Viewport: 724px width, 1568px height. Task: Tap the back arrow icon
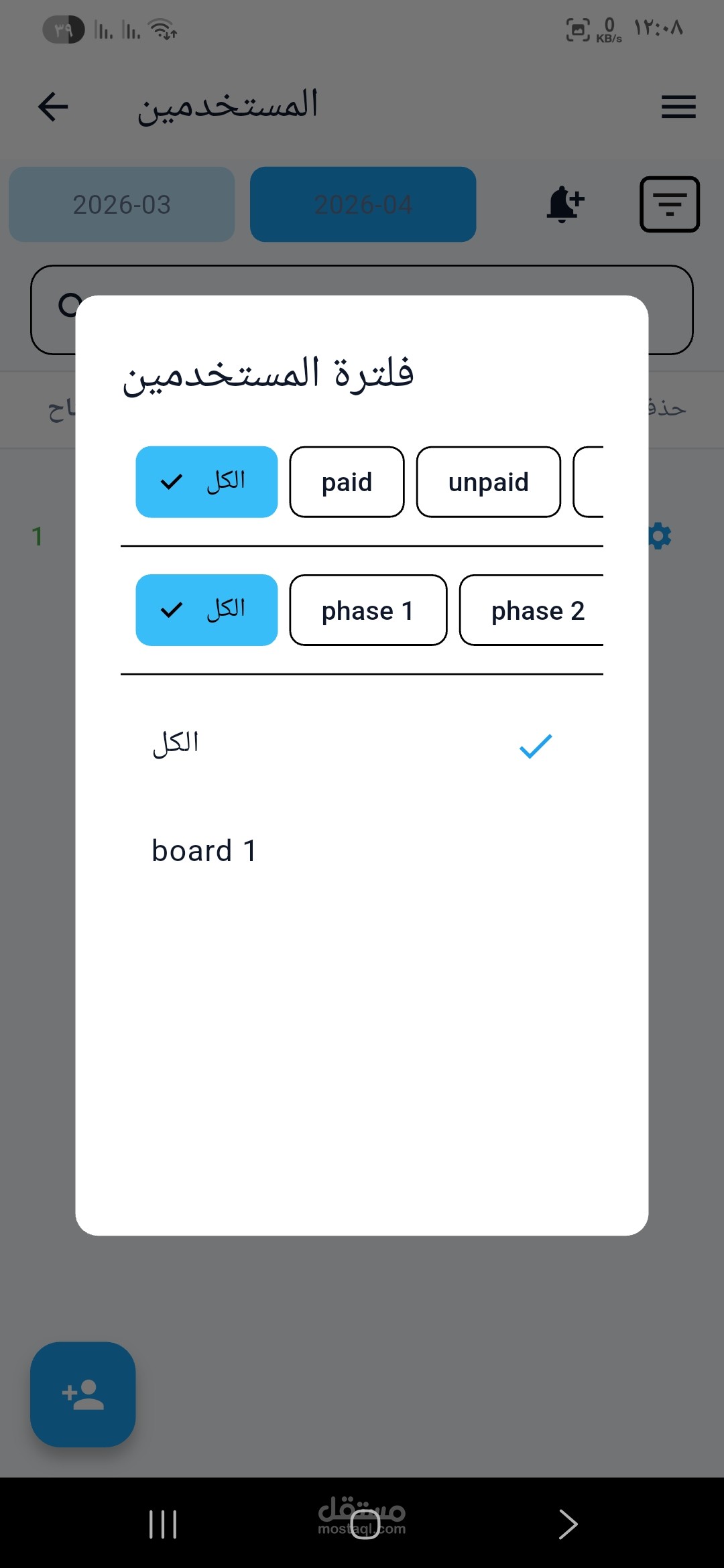[54, 107]
